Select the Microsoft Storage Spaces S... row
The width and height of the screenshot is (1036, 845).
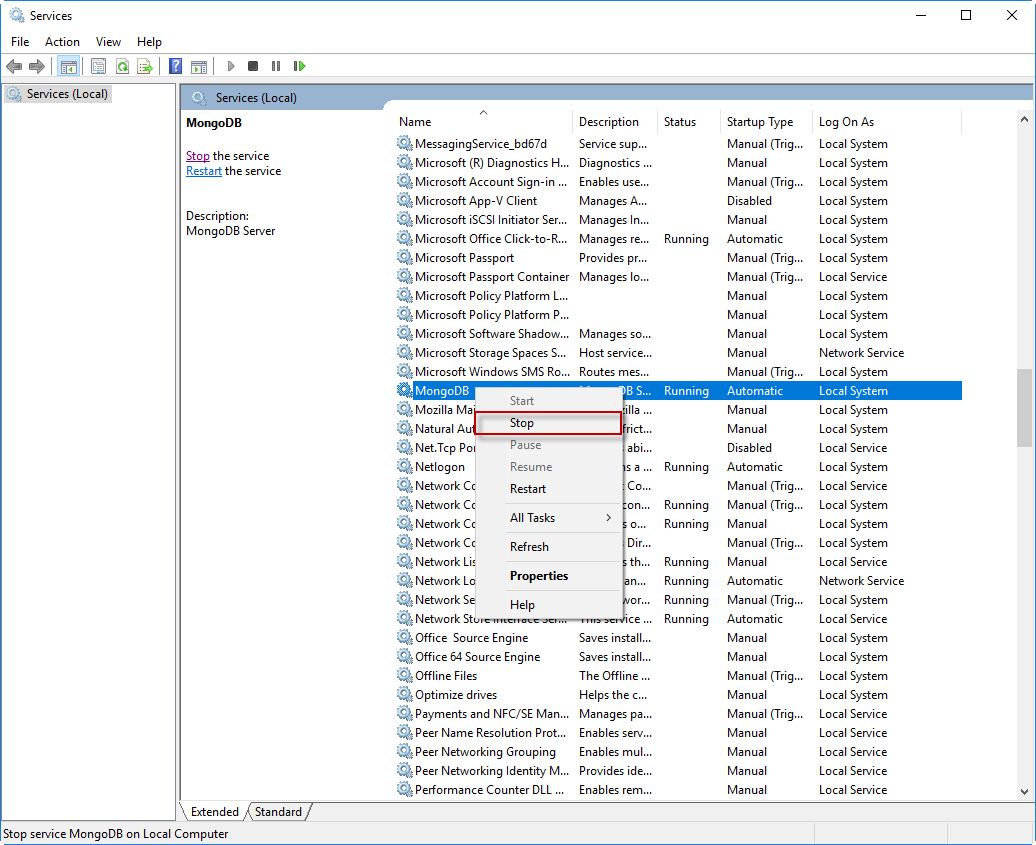tap(679, 353)
